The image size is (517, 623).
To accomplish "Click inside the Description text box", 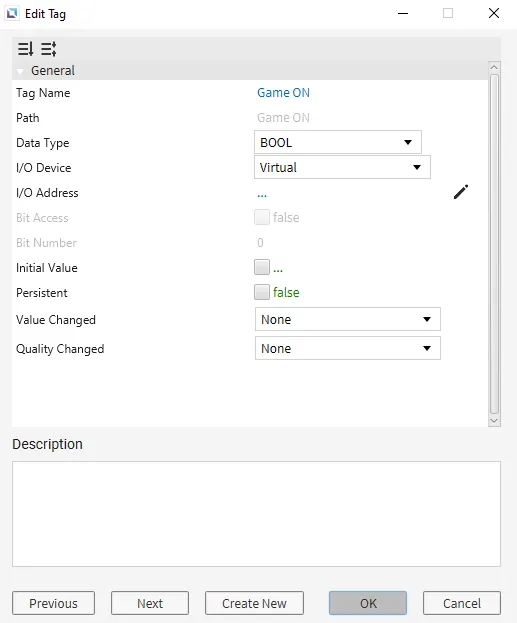I will click(x=256, y=514).
